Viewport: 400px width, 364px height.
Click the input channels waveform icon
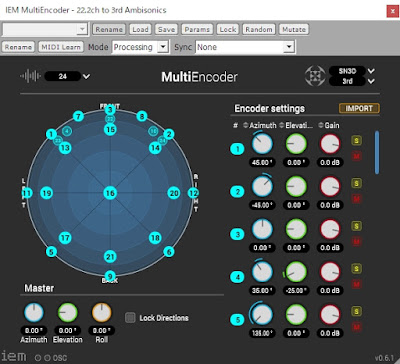(x=30, y=76)
